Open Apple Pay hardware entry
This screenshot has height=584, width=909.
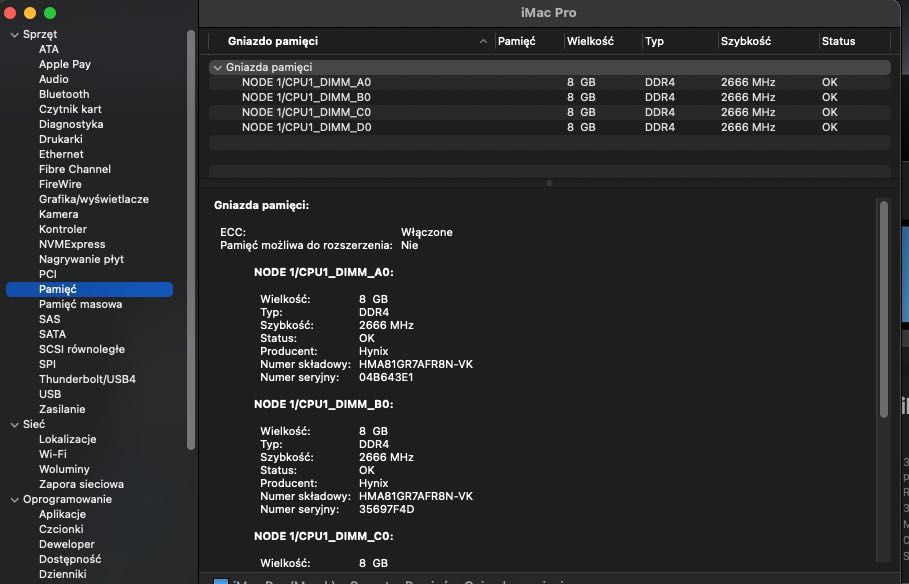click(x=64, y=64)
